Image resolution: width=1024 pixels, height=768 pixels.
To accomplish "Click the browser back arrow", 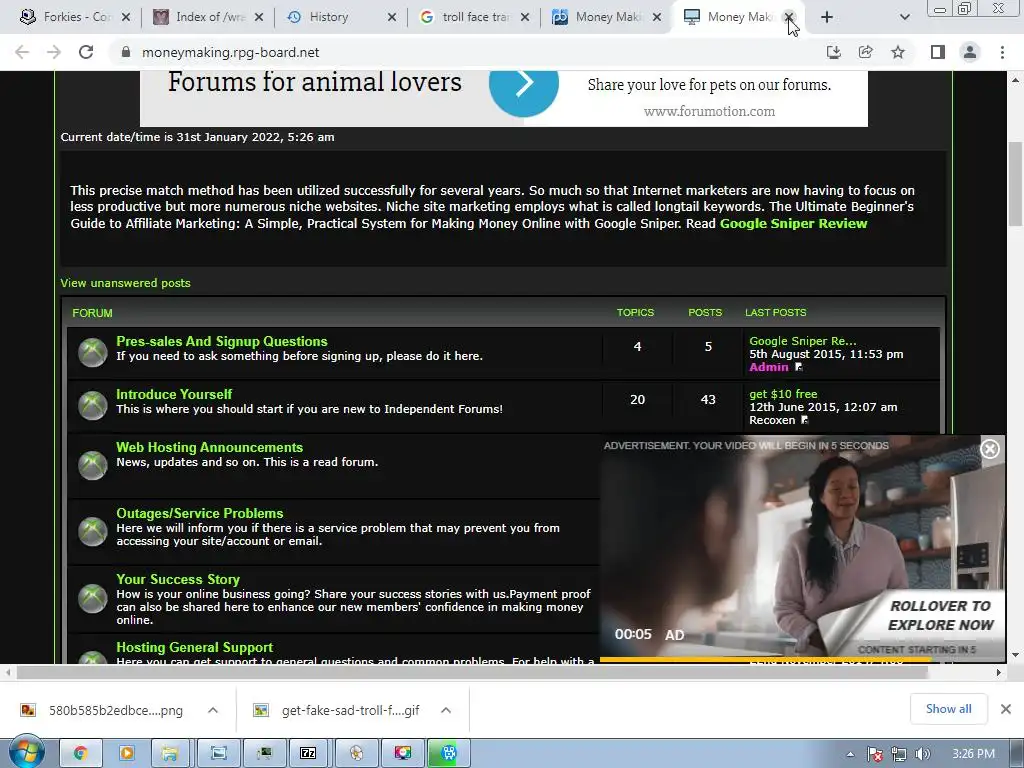I will [22, 52].
